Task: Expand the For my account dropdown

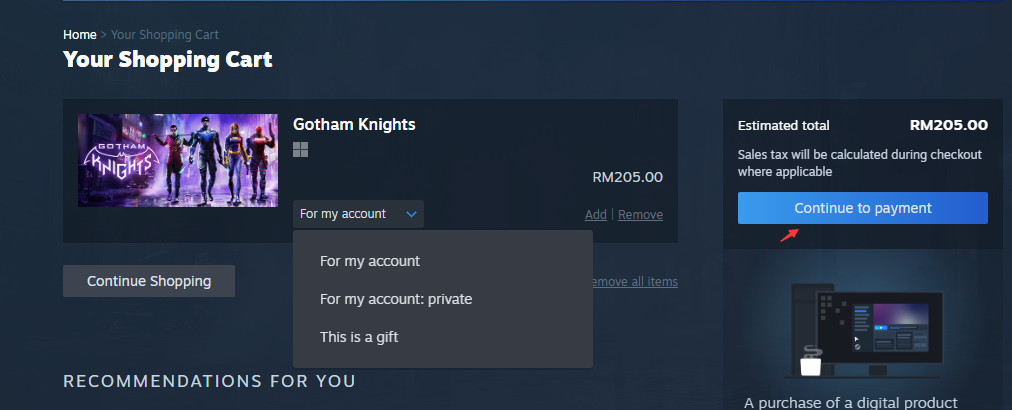Action: click(358, 214)
